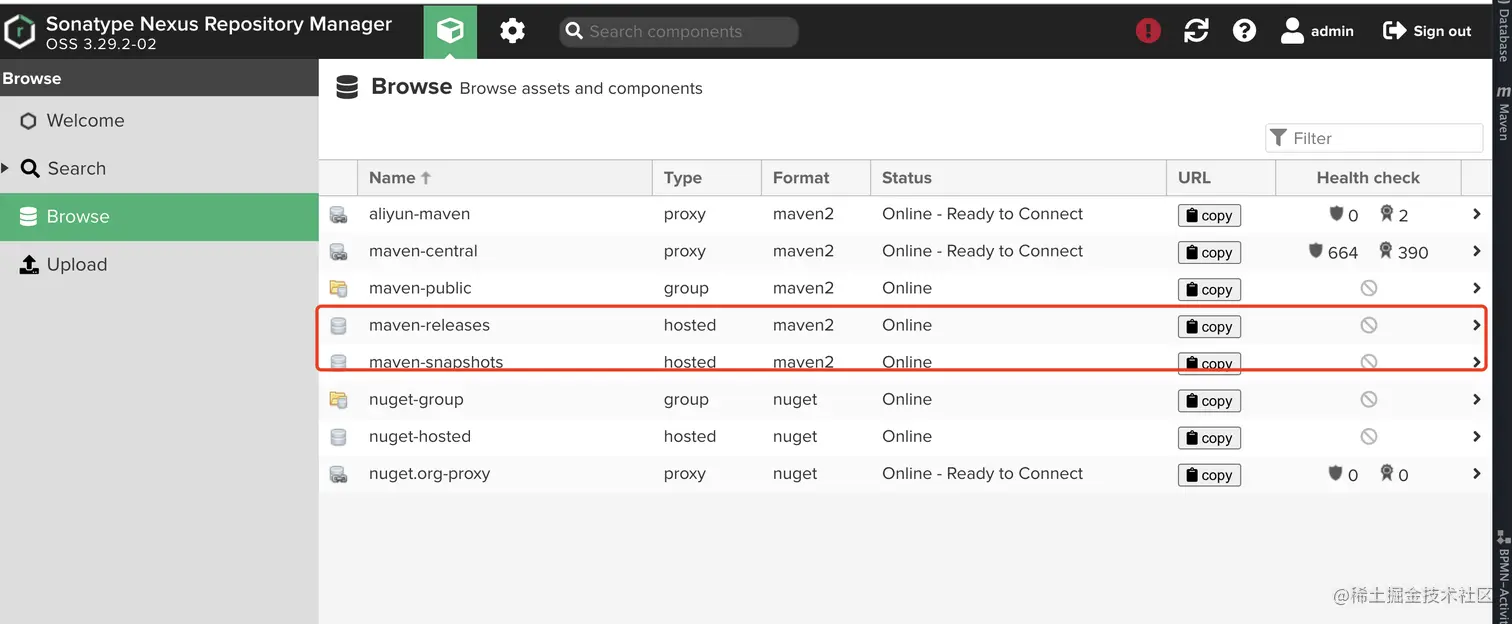This screenshot has width=1512, height=624.
Task: Open Server administration gear icon
Action: 512,31
